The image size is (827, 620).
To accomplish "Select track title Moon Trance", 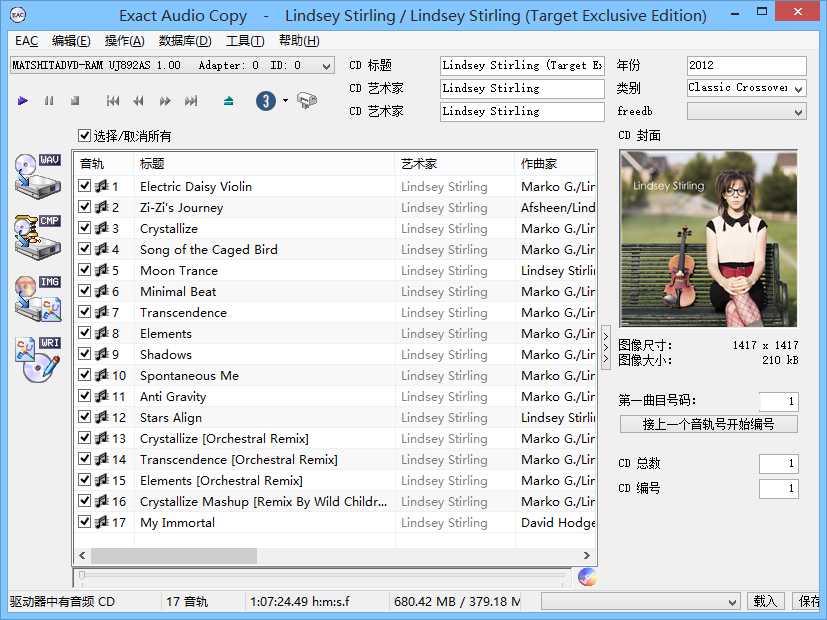I will pyautogui.click(x=179, y=270).
